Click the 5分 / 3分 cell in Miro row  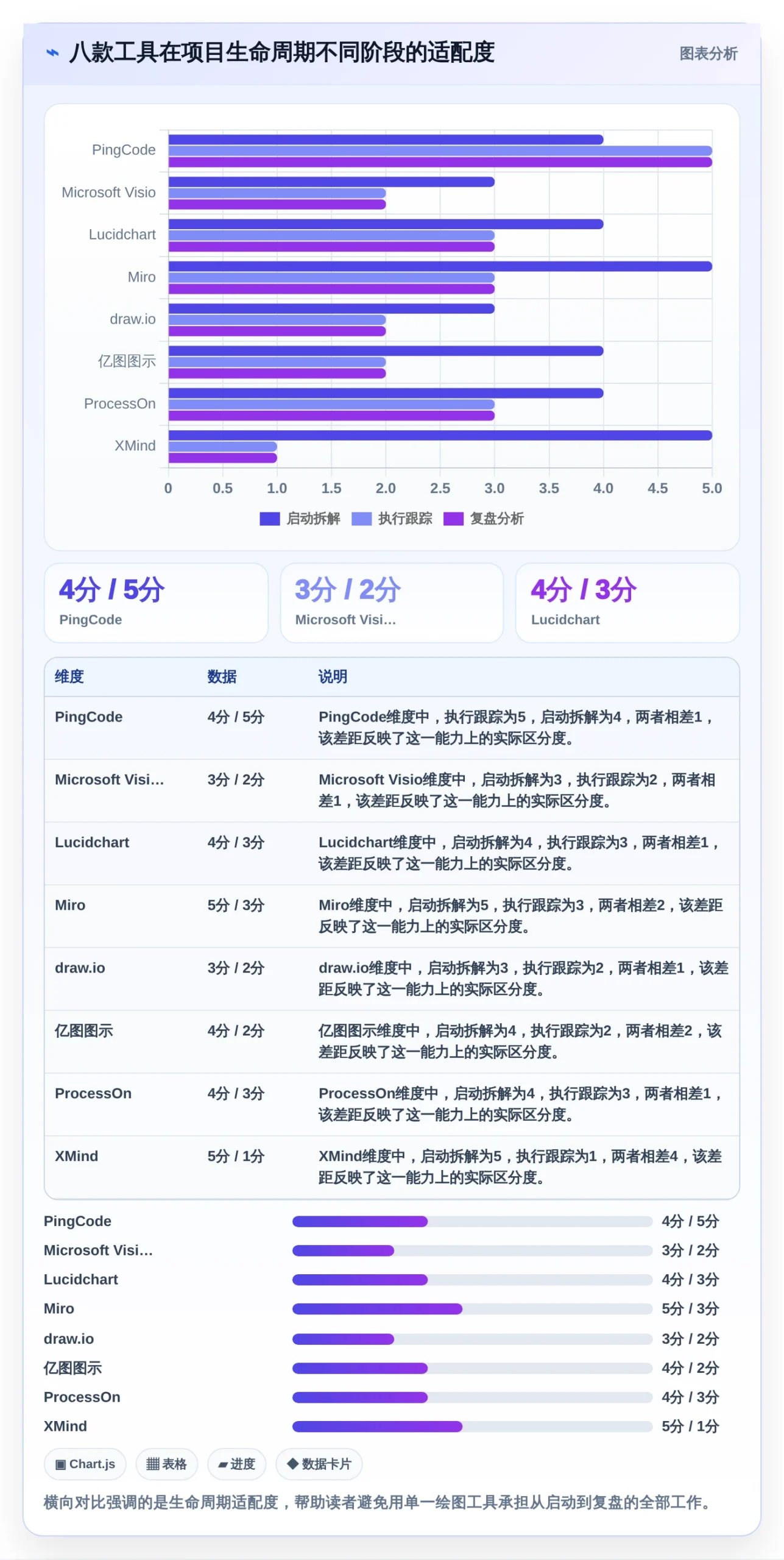tap(236, 905)
